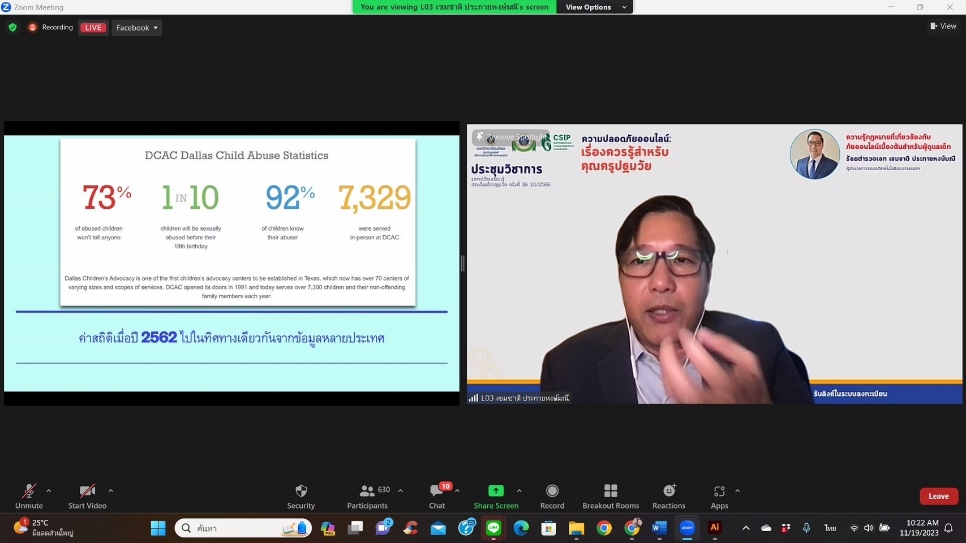
Task: Click the microphone tray icon
Action: pyautogui.click(x=806, y=528)
